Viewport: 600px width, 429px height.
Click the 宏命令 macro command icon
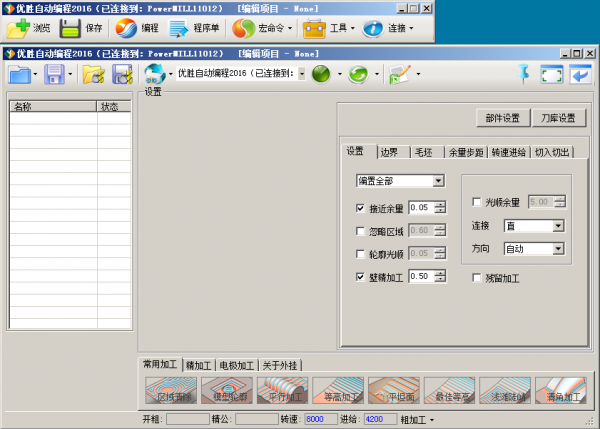click(x=243, y=28)
